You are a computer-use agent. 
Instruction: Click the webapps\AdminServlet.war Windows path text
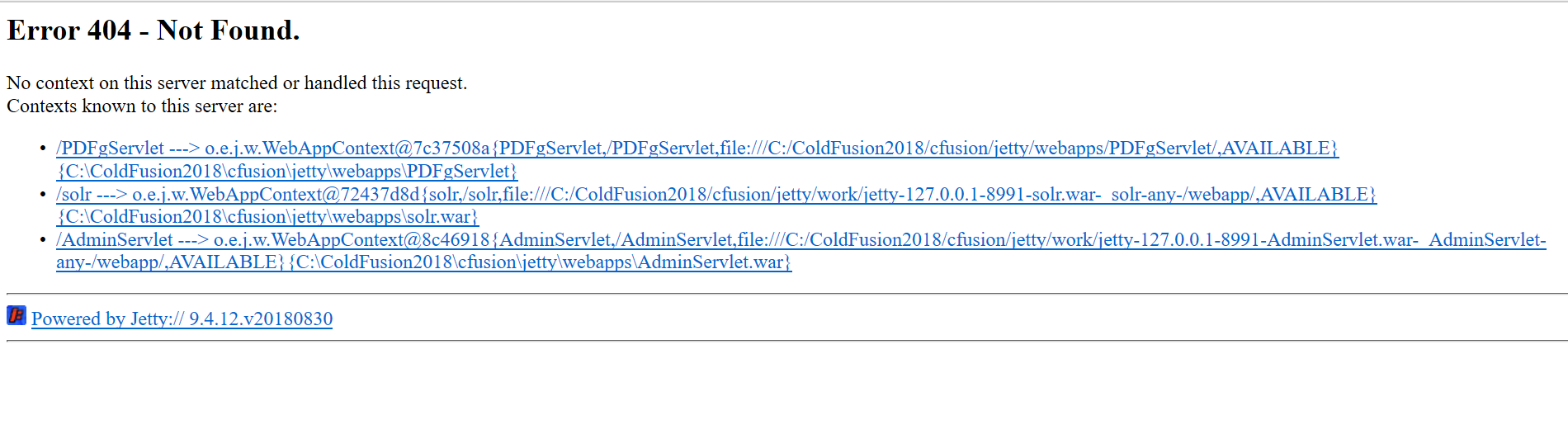point(540,262)
